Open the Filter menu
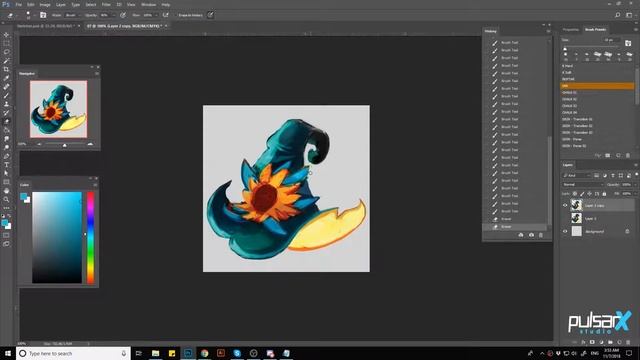This screenshot has height=360, width=640. pos(106,4)
